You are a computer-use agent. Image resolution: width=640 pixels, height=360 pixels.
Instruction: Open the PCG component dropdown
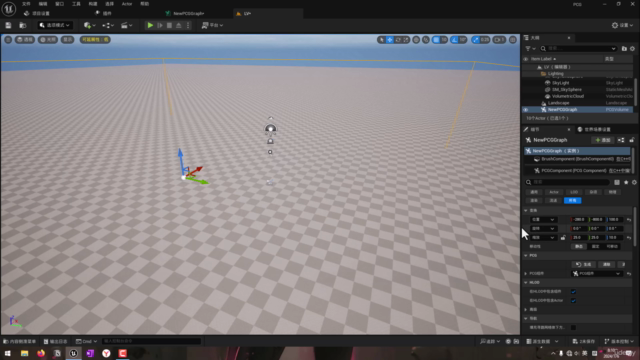click(596, 273)
